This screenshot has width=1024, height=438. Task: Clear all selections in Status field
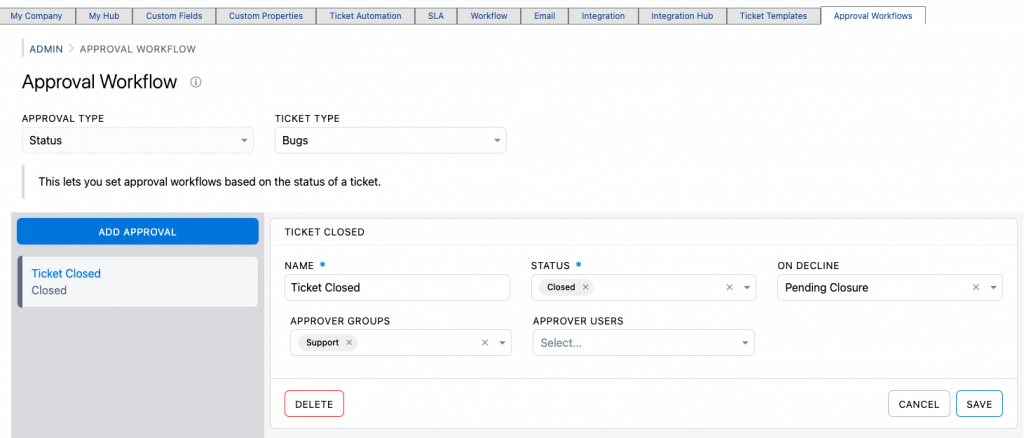click(730, 287)
